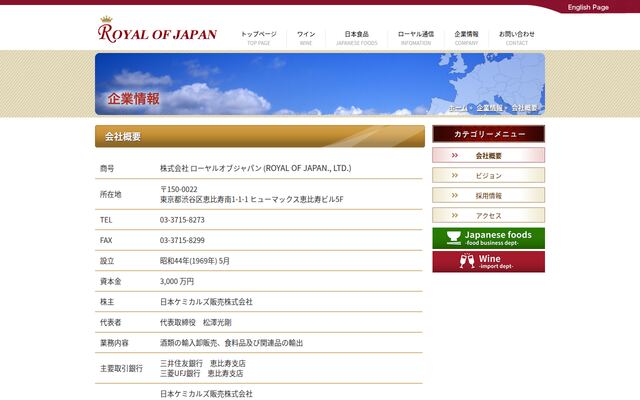Click the postal code 〒150-0022

(179, 189)
